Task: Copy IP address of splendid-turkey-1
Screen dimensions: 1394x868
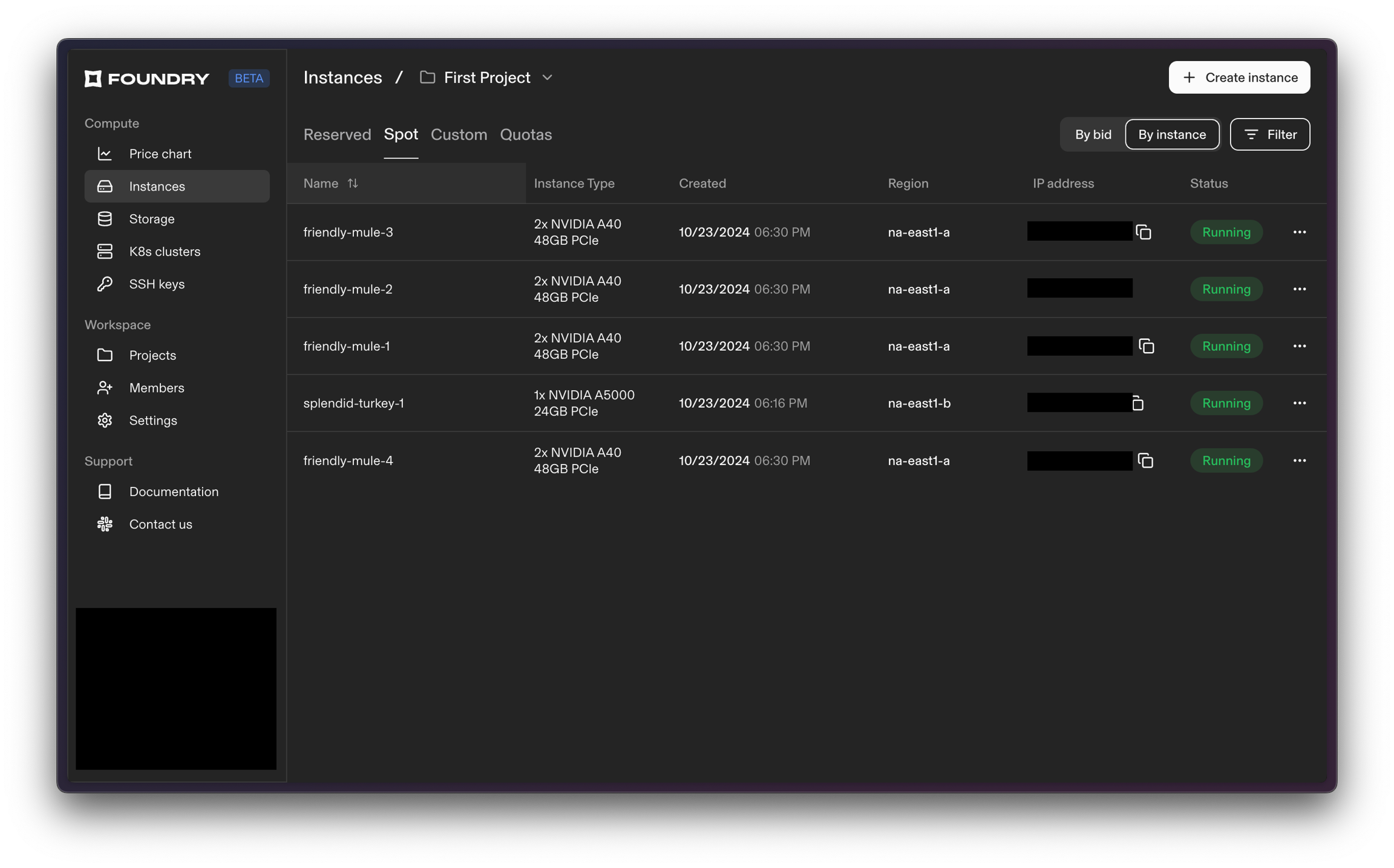Action: 1137,403
